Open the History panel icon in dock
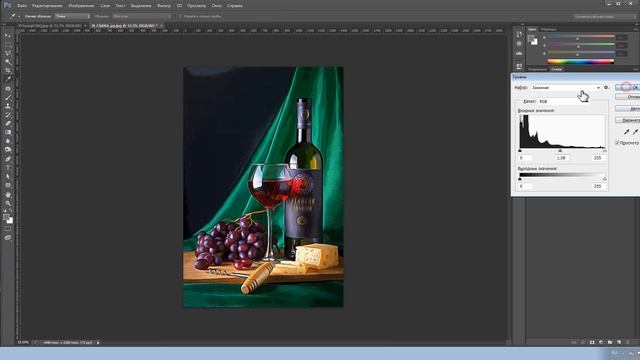640x360 pixels. pyautogui.click(x=519, y=35)
